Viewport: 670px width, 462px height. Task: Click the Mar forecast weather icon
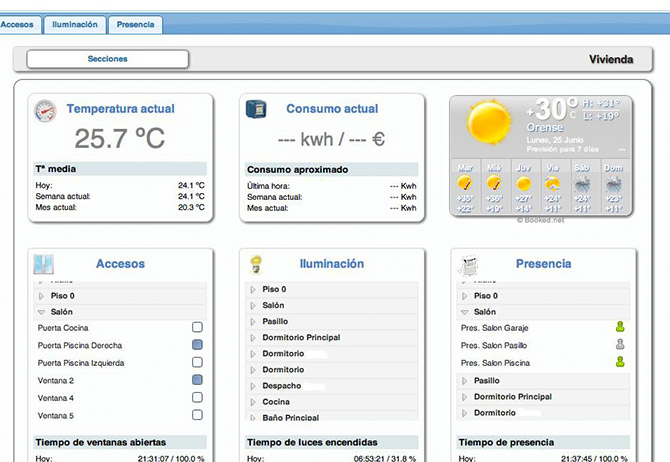464,183
